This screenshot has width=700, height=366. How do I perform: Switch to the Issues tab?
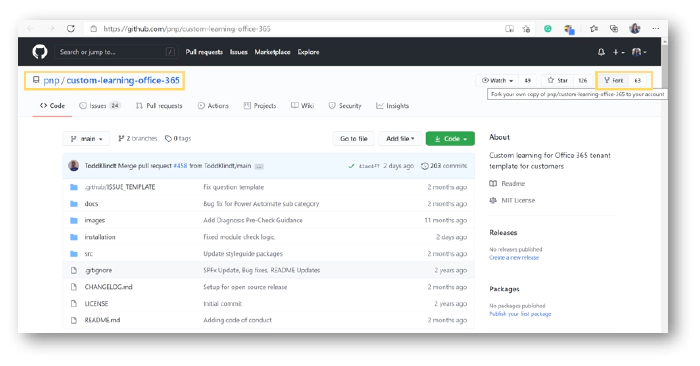pos(100,106)
